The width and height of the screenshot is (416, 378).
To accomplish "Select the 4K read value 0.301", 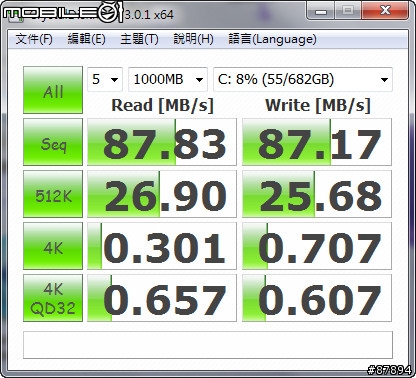I will [162, 246].
